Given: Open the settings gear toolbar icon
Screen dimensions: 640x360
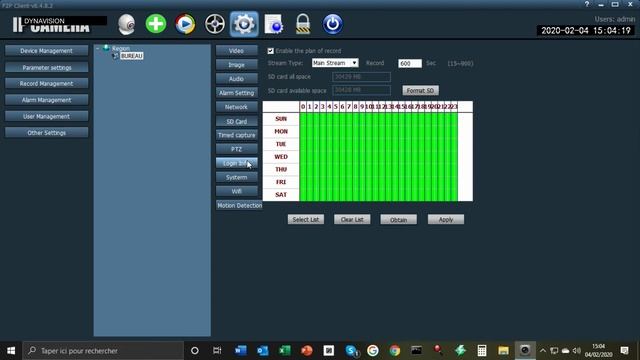Looking at the screenshot, I should (244, 24).
